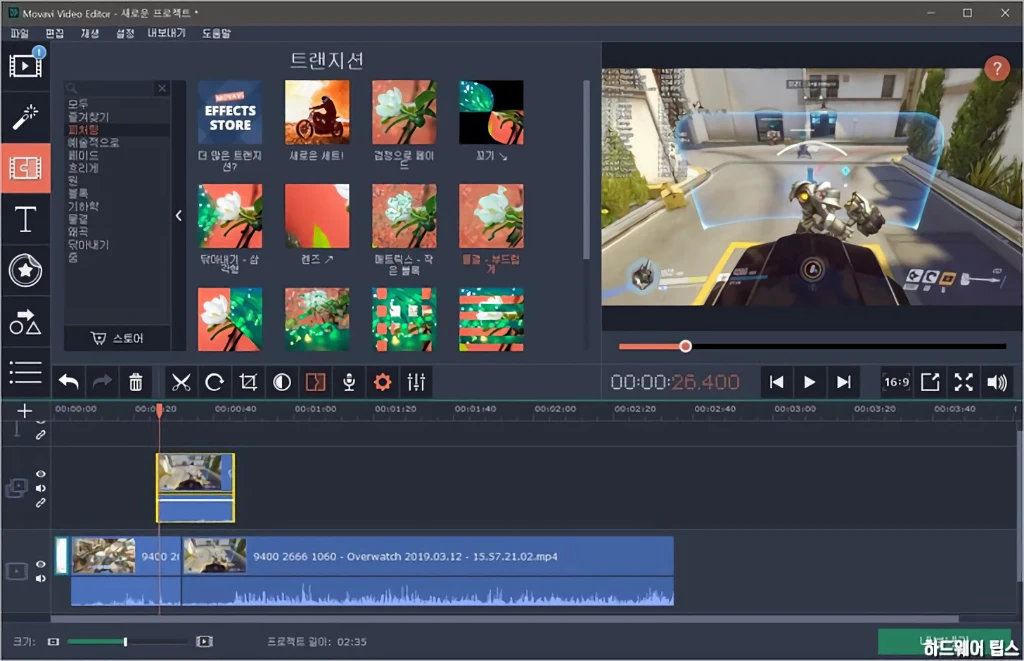Viewport: 1024px width, 661px height.
Task: Open the Titles (T) tab
Action: 25,219
